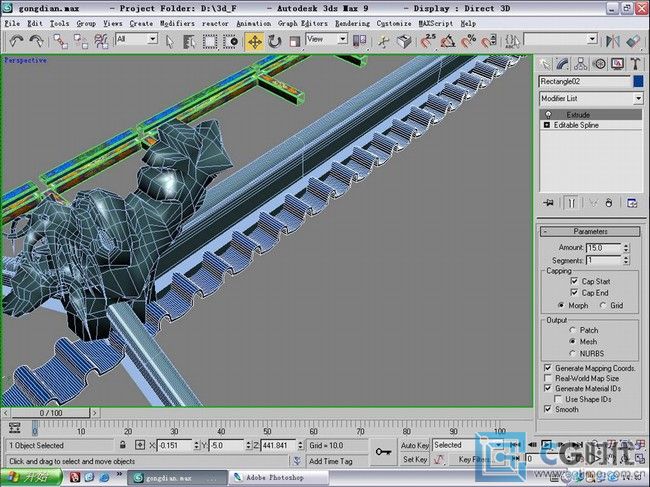
Task: Switch to the Hierarchy command panel
Action: 581,64
